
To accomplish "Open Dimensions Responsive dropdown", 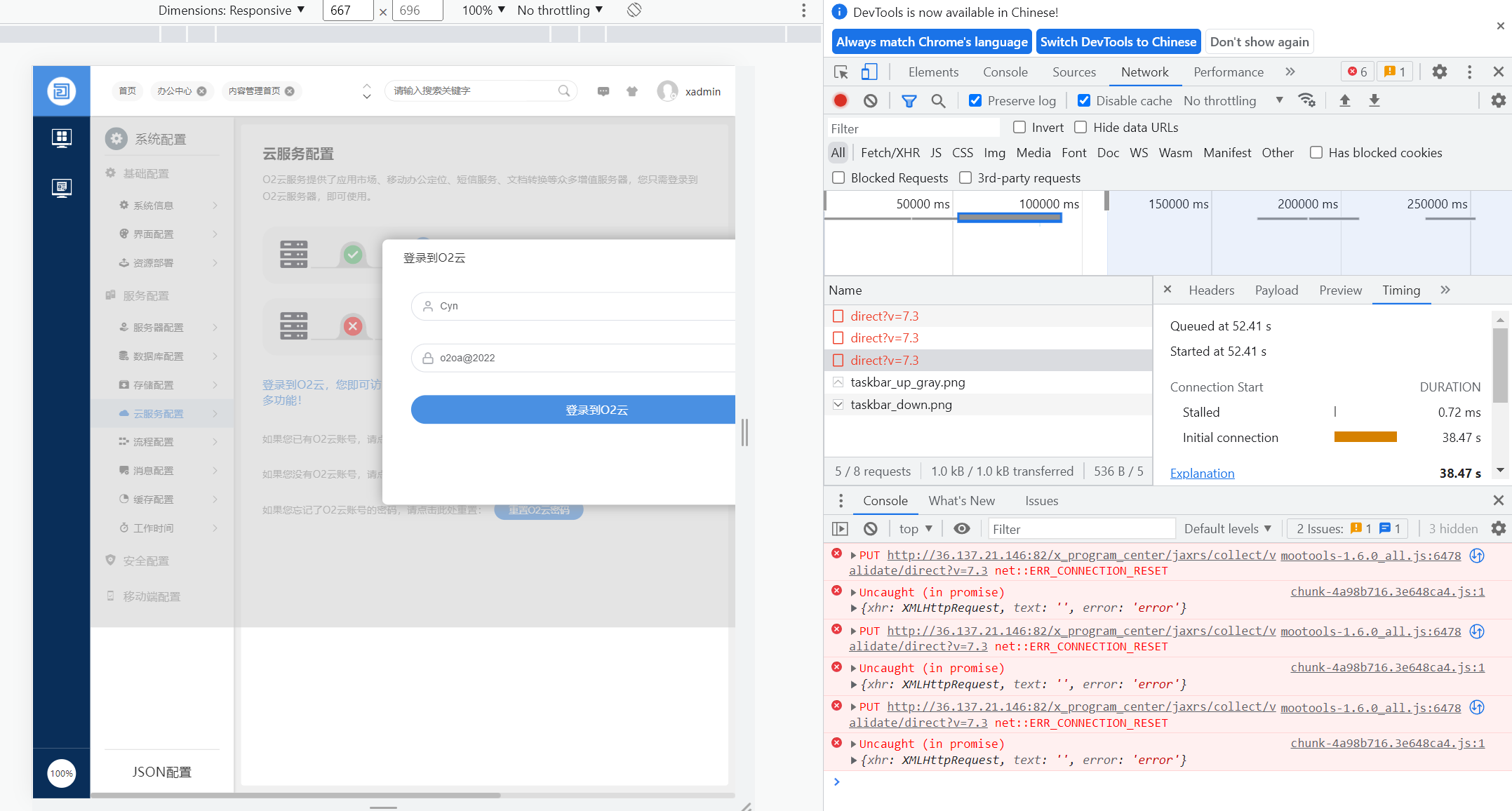I will pos(231,10).
